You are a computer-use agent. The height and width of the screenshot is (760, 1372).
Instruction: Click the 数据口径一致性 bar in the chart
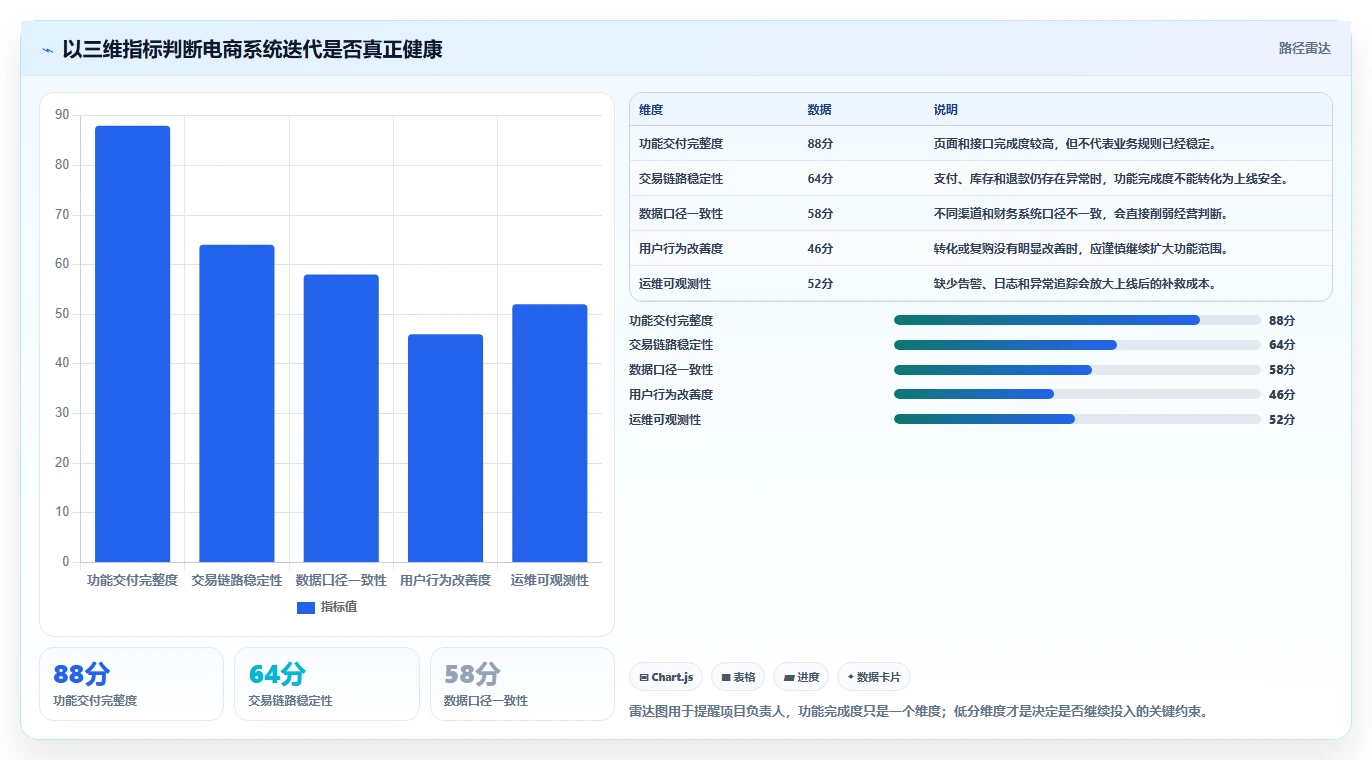tap(341, 418)
